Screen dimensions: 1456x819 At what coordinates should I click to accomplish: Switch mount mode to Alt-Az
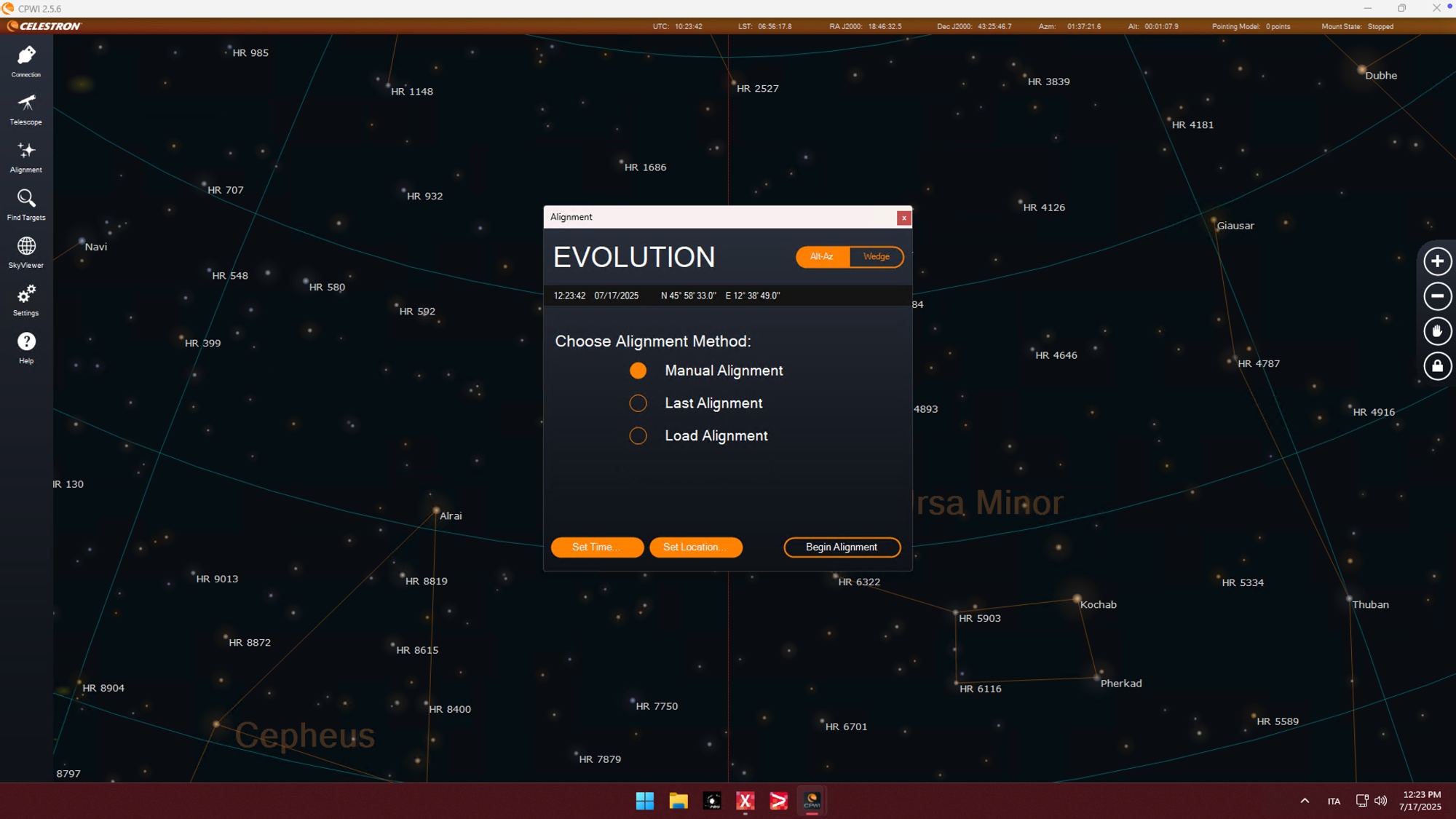(822, 257)
